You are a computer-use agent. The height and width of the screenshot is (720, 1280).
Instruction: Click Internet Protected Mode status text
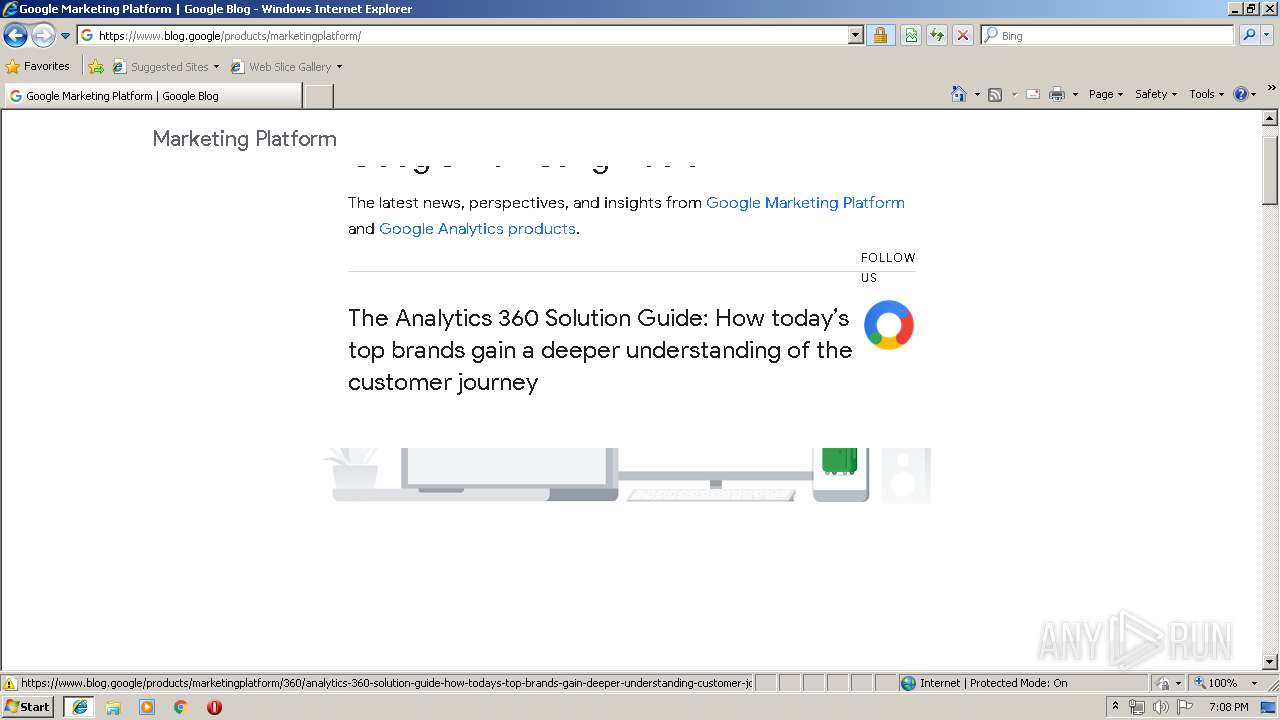click(993, 683)
